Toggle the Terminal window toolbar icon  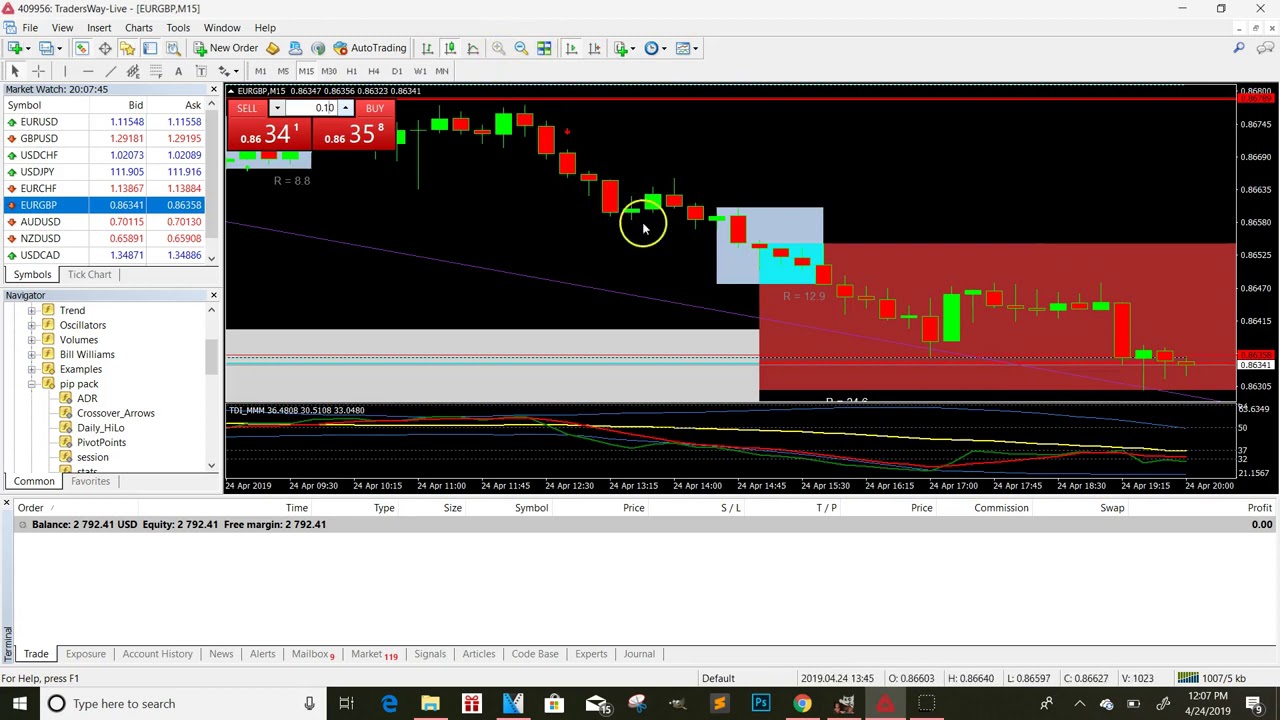tap(150, 48)
